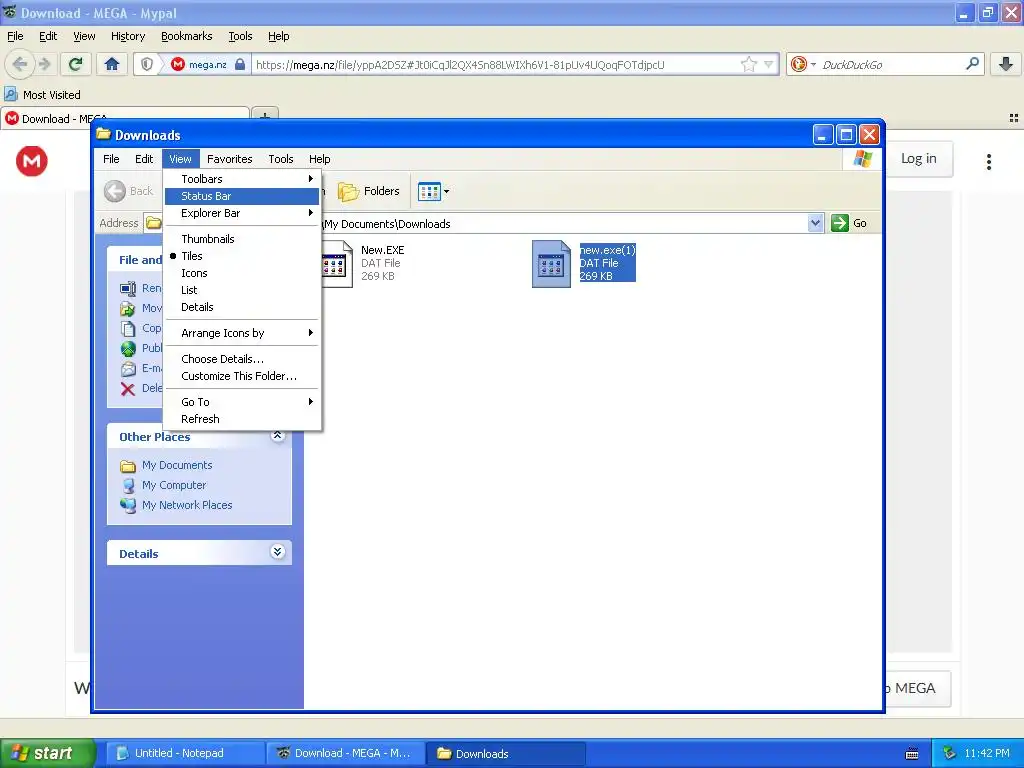Screen dimensions: 1024x768
Task: Open browser Bookmarks menu
Action: coord(186,36)
